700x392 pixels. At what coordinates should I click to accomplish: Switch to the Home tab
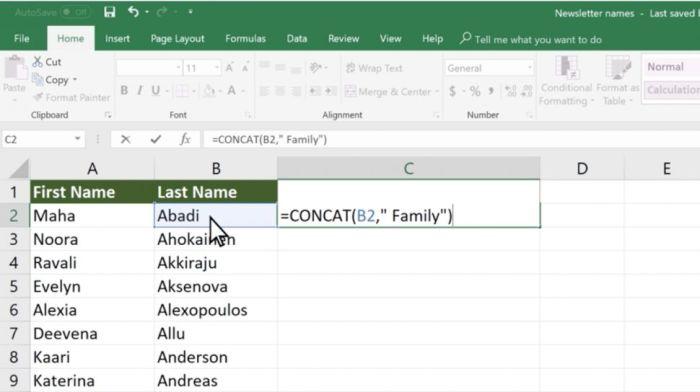(71, 39)
